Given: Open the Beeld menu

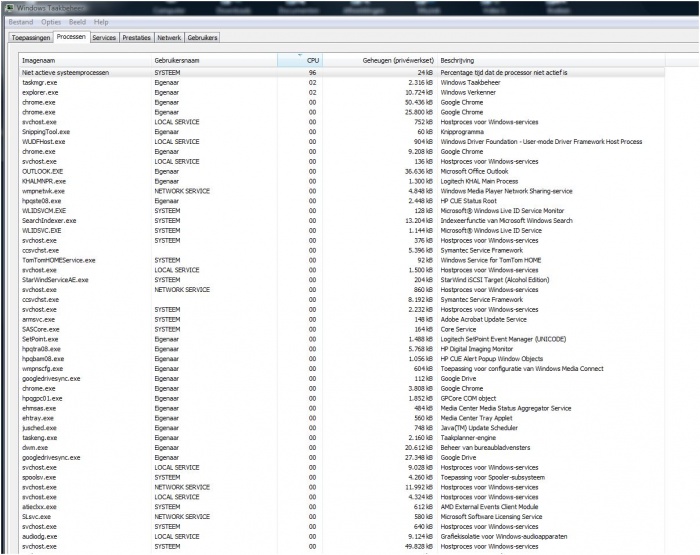Looking at the screenshot, I should point(77,22).
